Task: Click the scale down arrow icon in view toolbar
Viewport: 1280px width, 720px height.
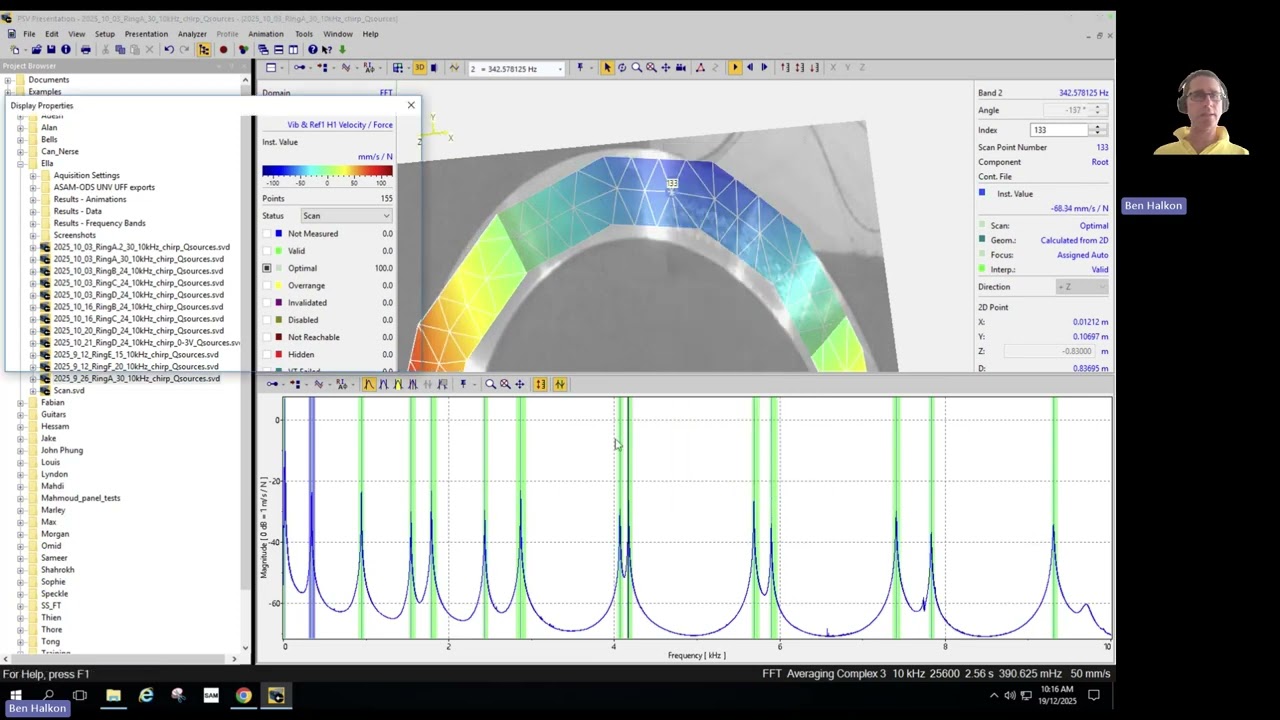Action: pos(815,68)
